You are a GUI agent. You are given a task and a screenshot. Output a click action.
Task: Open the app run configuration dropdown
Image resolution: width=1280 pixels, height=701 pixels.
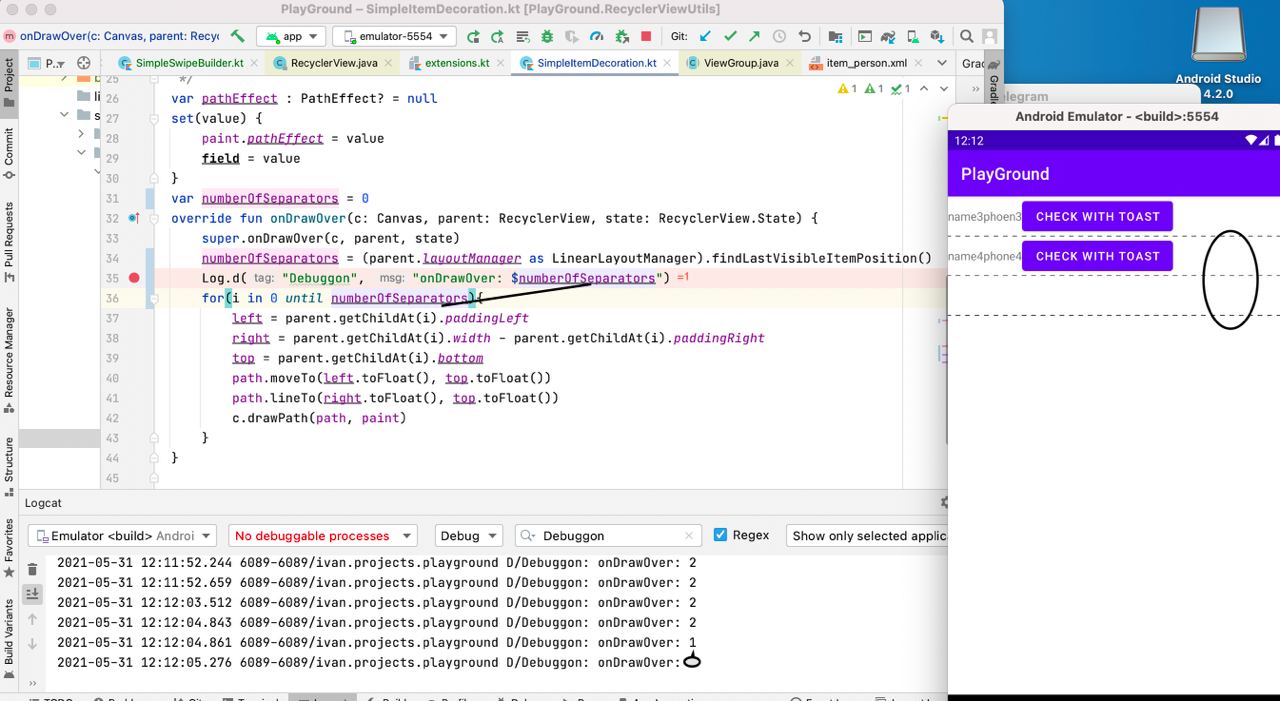click(x=291, y=37)
